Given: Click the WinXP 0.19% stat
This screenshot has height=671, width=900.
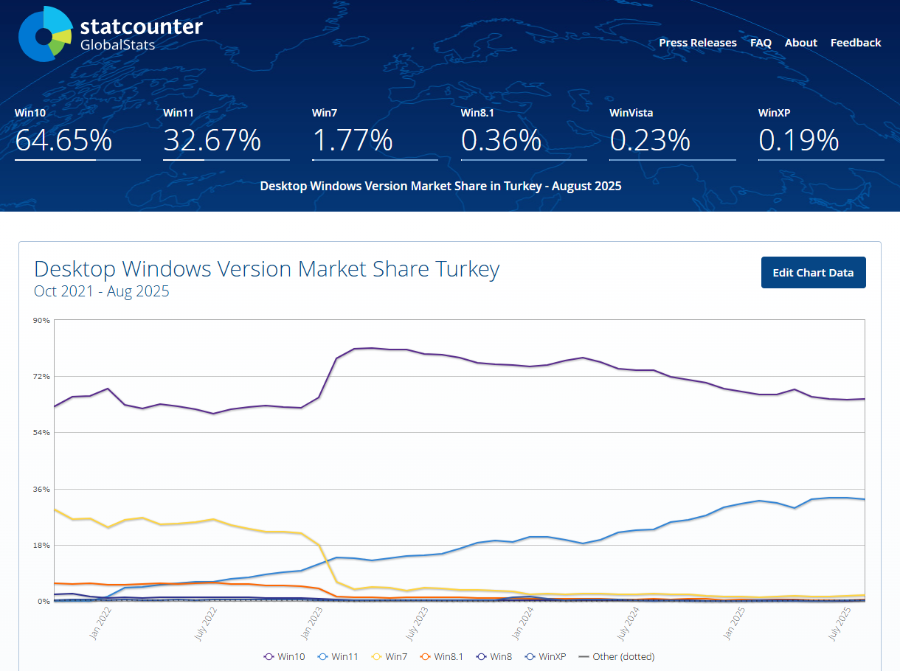Looking at the screenshot, I should point(821,134).
